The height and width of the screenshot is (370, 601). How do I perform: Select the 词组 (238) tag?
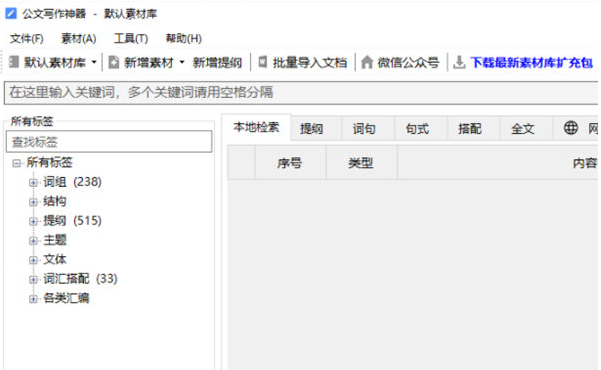pyautogui.click(x=72, y=182)
